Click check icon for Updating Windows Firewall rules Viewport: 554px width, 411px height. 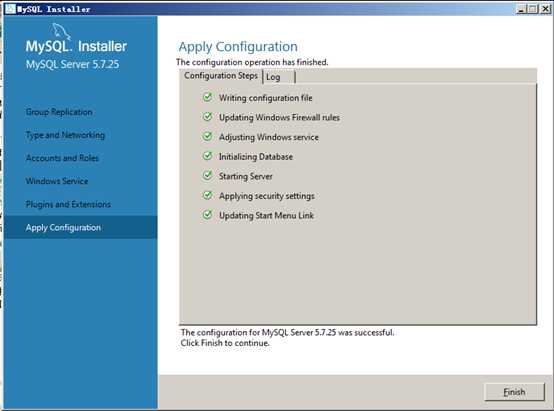(207, 117)
